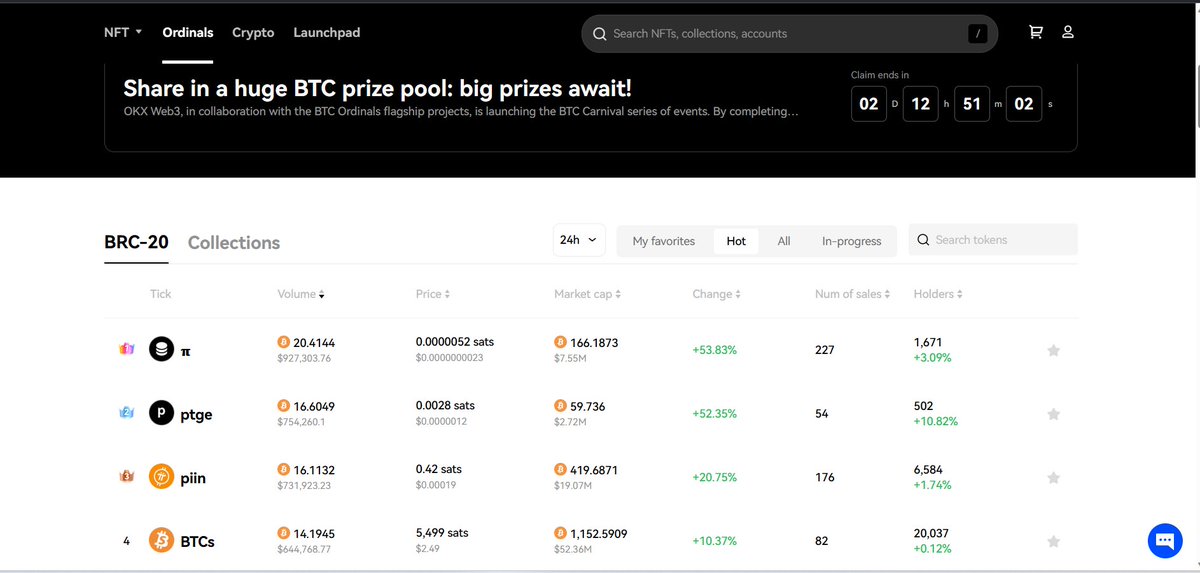Click the price 0.0000052 sats
This screenshot has width=1200, height=573.
click(455, 341)
